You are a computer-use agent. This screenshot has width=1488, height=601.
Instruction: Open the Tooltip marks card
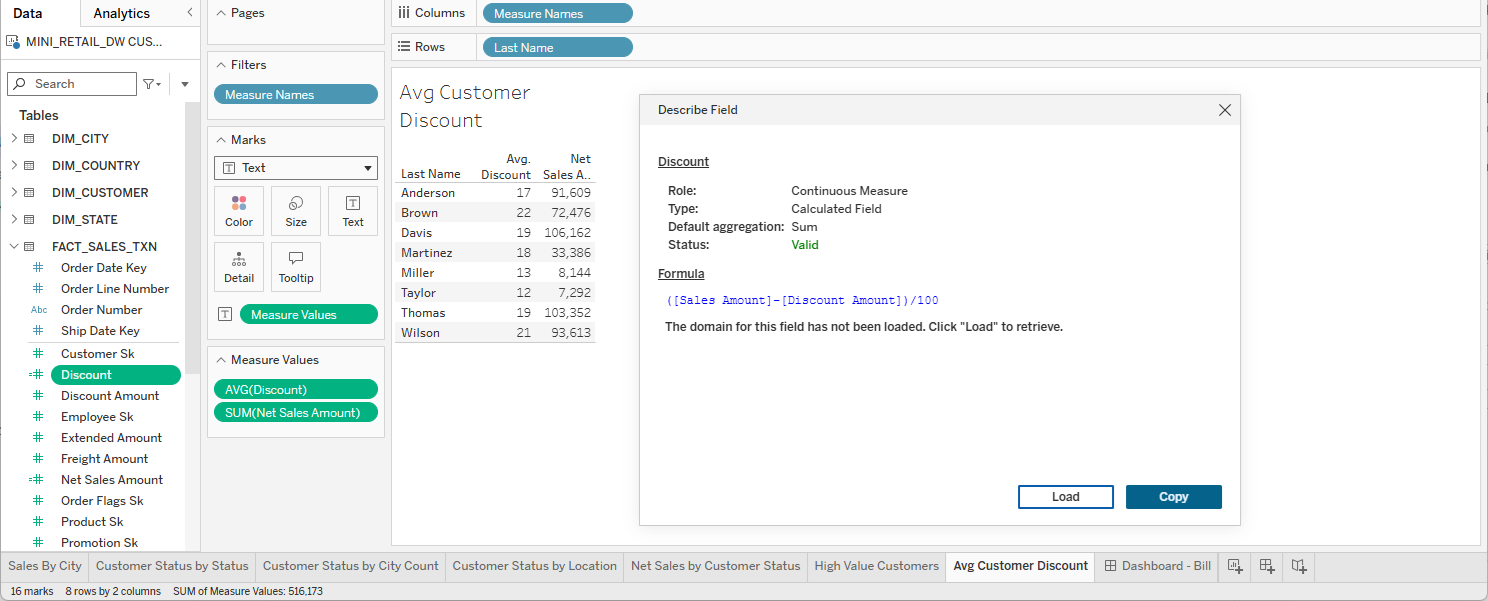pyautogui.click(x=296, y=266)
